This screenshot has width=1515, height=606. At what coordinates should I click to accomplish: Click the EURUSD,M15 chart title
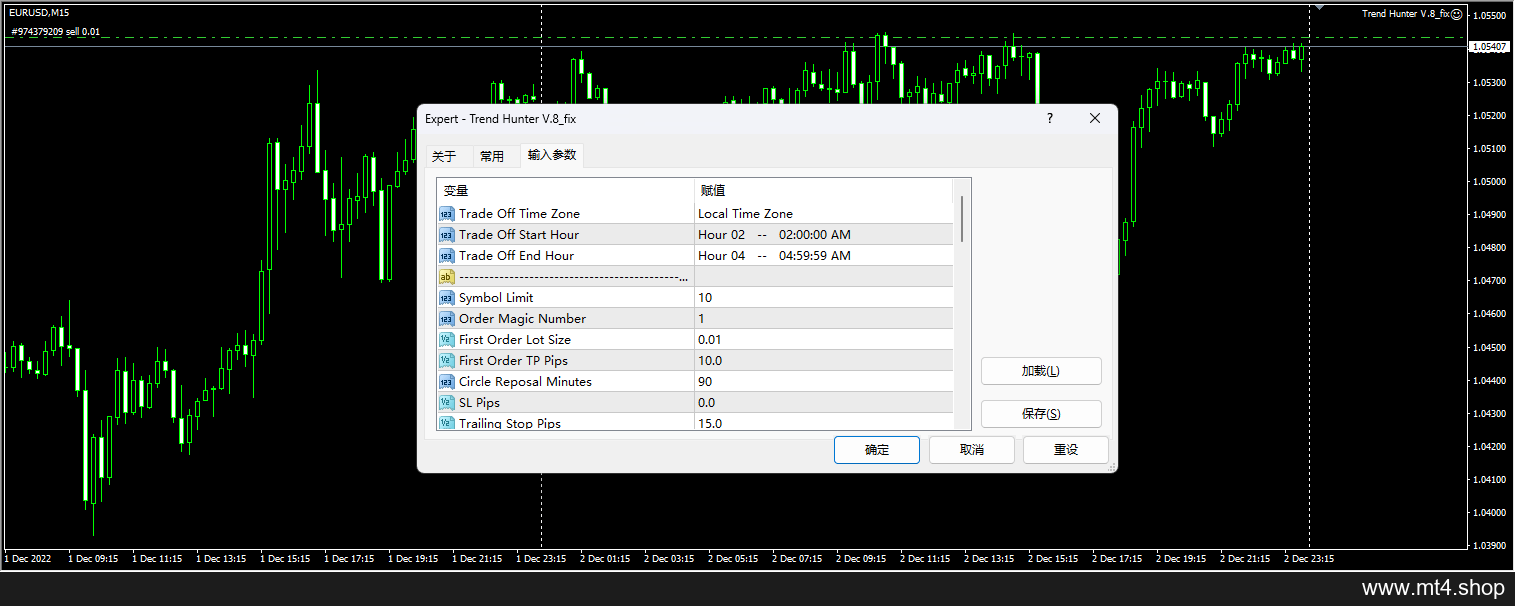(x=39, y=13)
